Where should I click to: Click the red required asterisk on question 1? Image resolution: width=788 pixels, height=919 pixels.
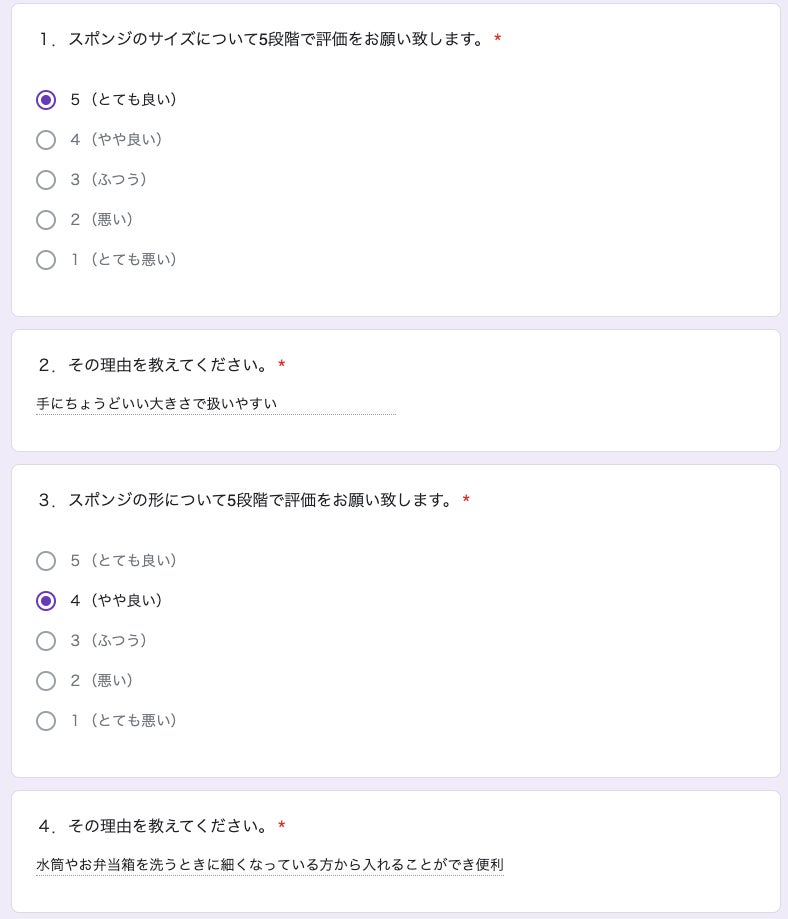click(498, 40)
